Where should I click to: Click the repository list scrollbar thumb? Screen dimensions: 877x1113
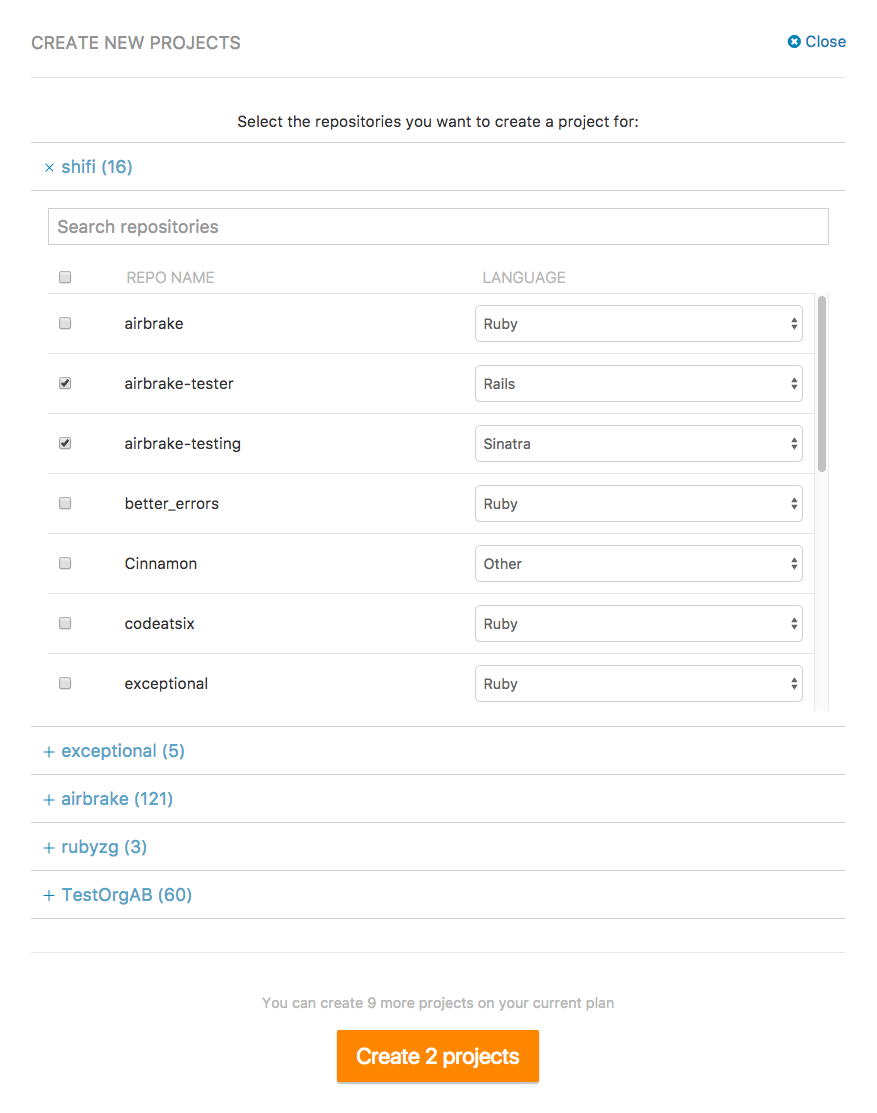pyautogui.click(x=822, y=384)
